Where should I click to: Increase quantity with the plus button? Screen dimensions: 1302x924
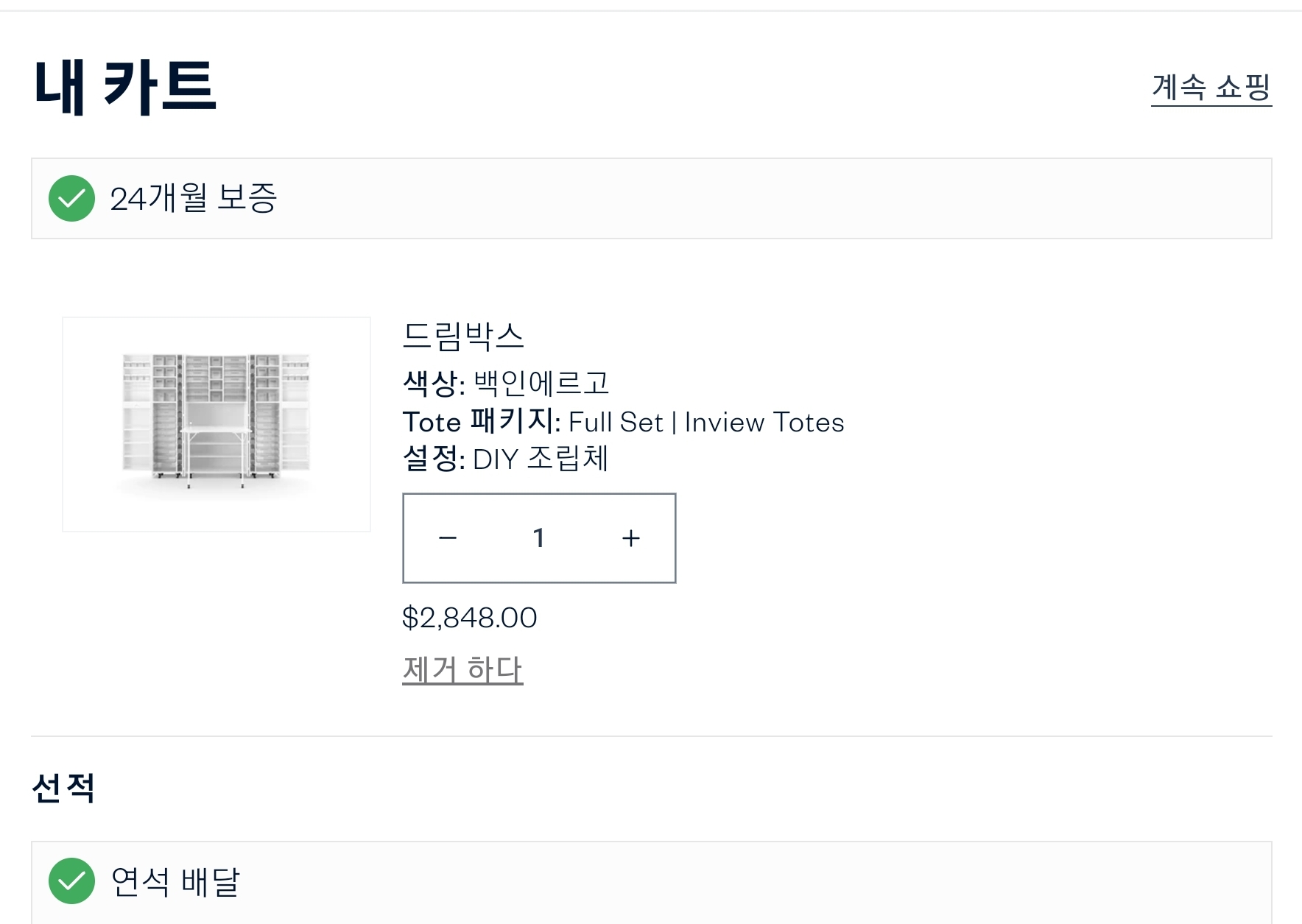tap(630, 538)
